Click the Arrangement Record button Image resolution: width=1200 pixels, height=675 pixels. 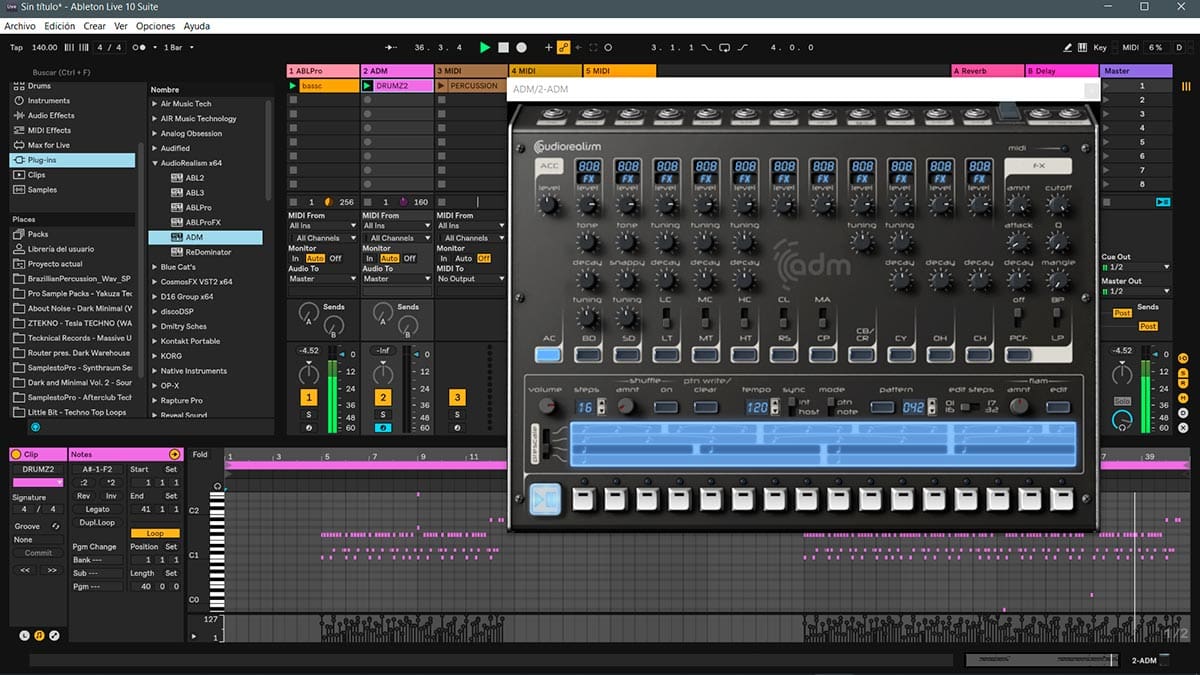[521, 47]
